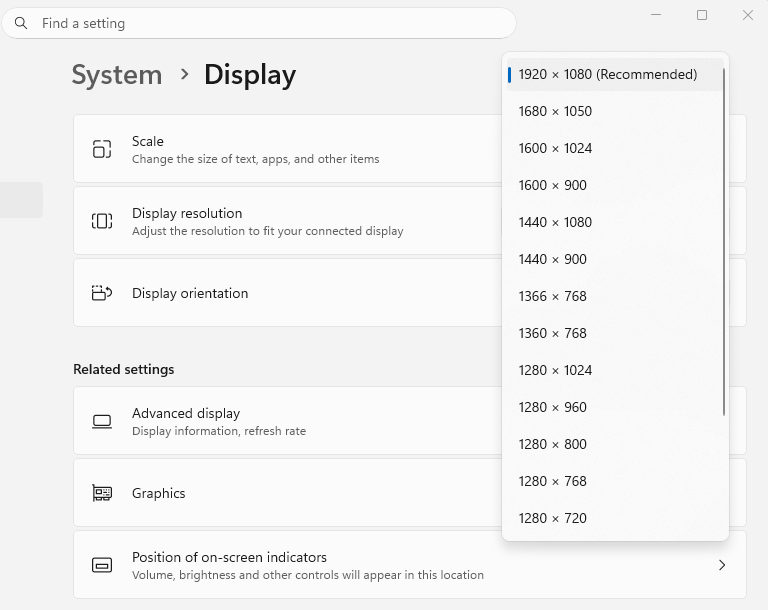
Task: Pick the 1280 × 800 option
Action: [x=615, y=444]
